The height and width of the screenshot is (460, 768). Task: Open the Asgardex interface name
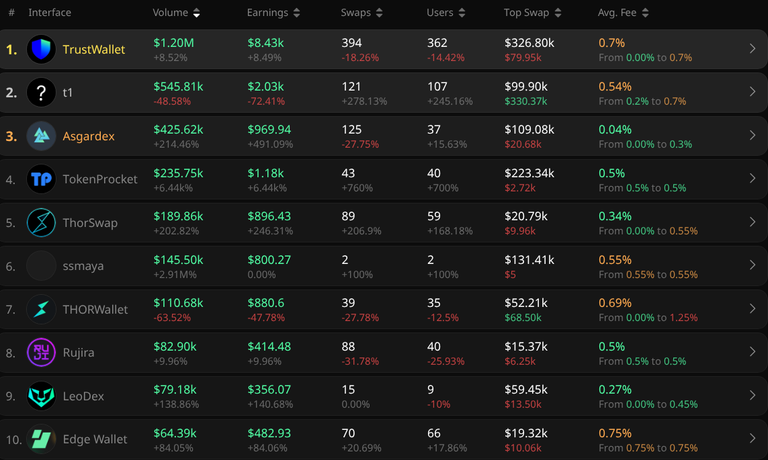click(x=89, y=136)
